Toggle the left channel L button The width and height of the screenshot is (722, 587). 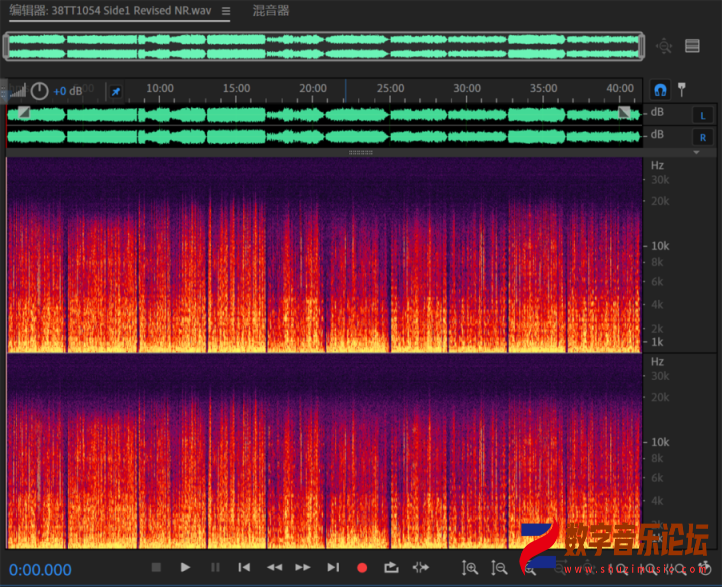click(x=702, y=115)
